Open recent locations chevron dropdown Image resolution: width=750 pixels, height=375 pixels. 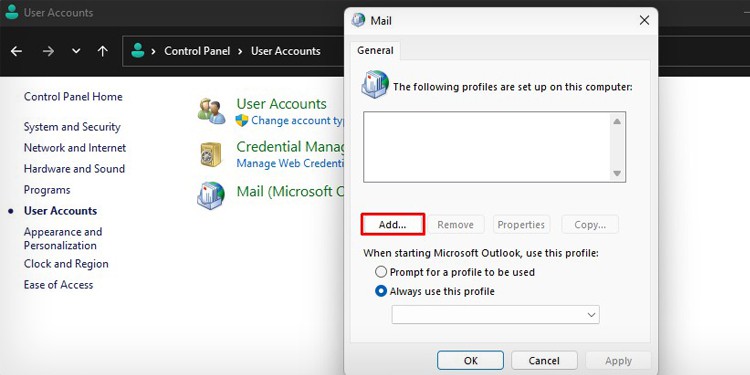[76, 51]
